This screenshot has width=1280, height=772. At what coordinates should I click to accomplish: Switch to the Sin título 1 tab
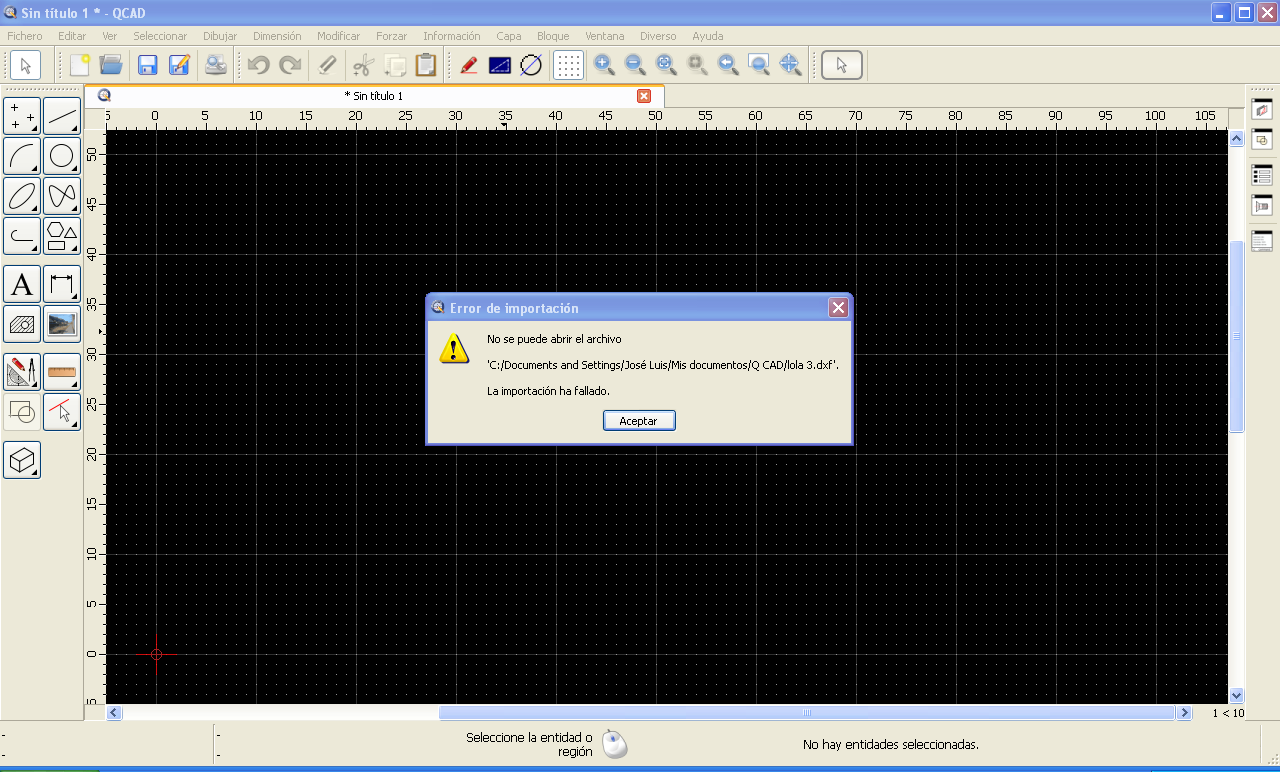click(373, 96)
